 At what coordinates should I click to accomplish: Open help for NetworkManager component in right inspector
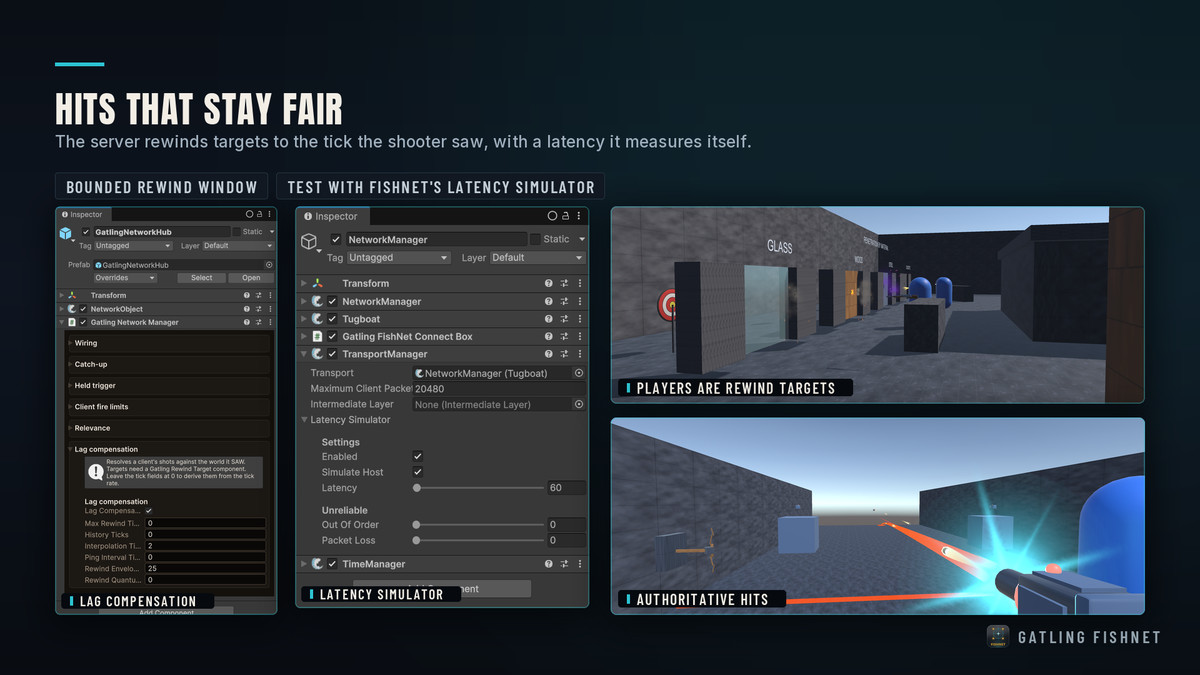pyautogui.click(x=548, y=301)
